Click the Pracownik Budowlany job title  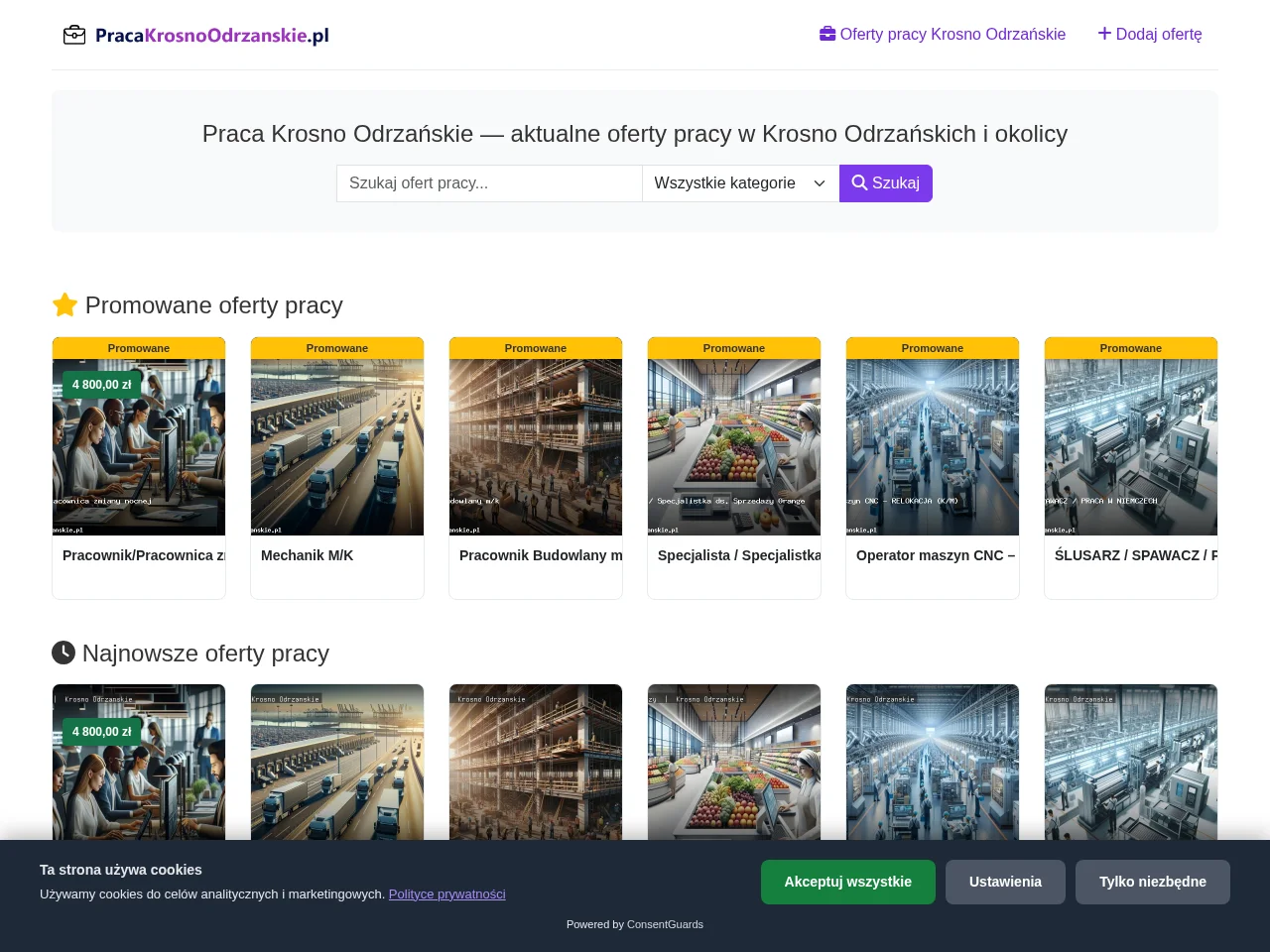pyautogui.click(x=541, y=555)
